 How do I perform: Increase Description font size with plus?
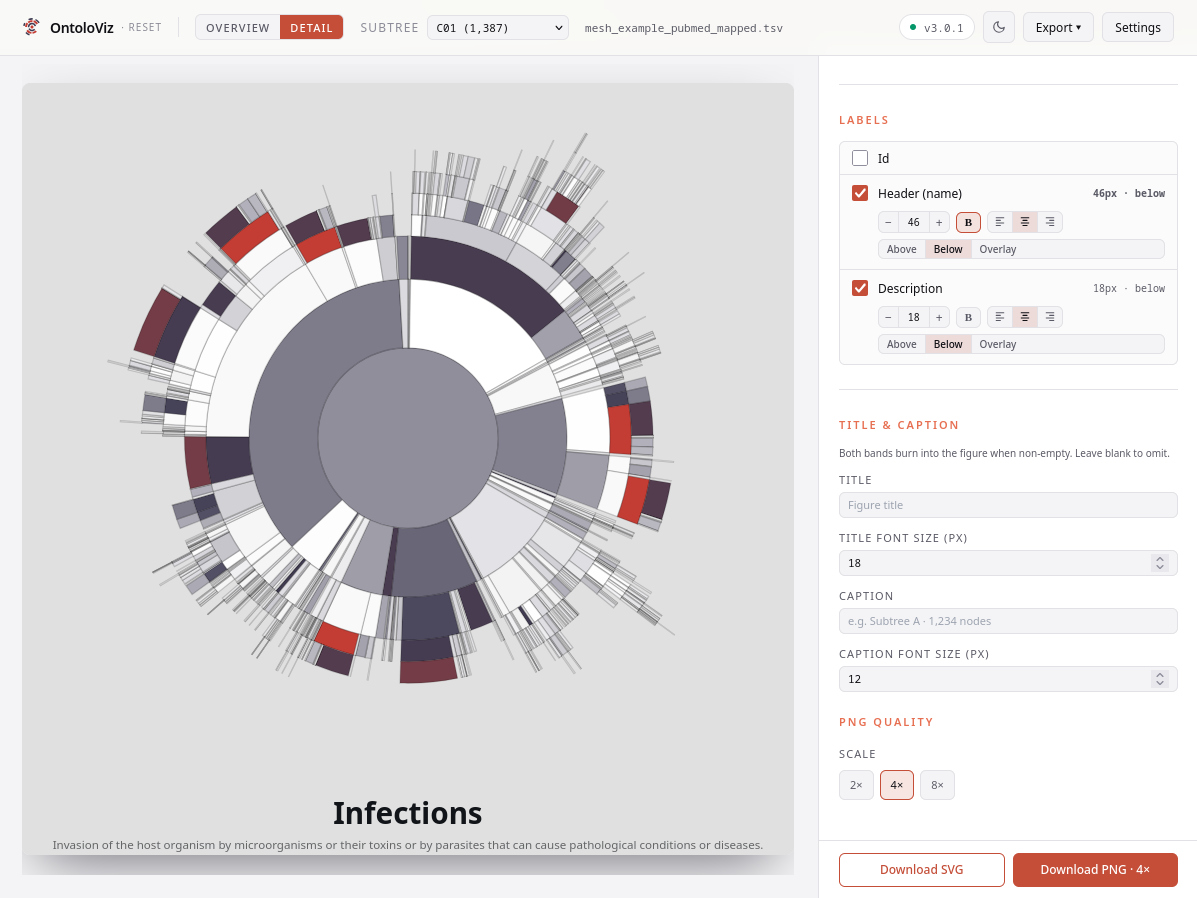[939, 317]
